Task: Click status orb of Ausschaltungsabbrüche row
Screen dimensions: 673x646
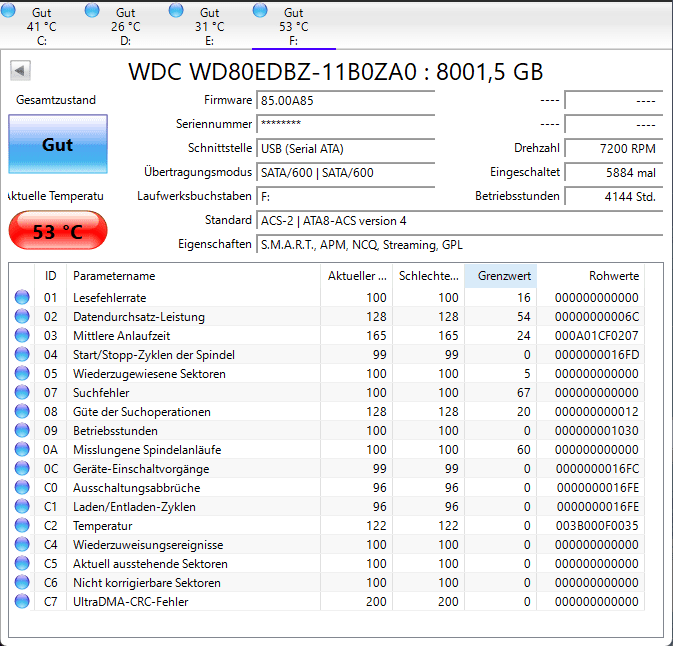Action: click(x=22, y=487)
